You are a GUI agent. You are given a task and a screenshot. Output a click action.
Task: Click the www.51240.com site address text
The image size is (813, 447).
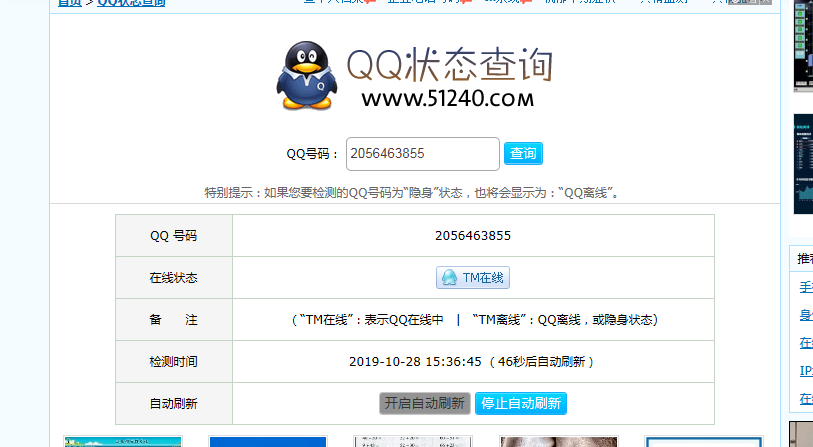447,98
